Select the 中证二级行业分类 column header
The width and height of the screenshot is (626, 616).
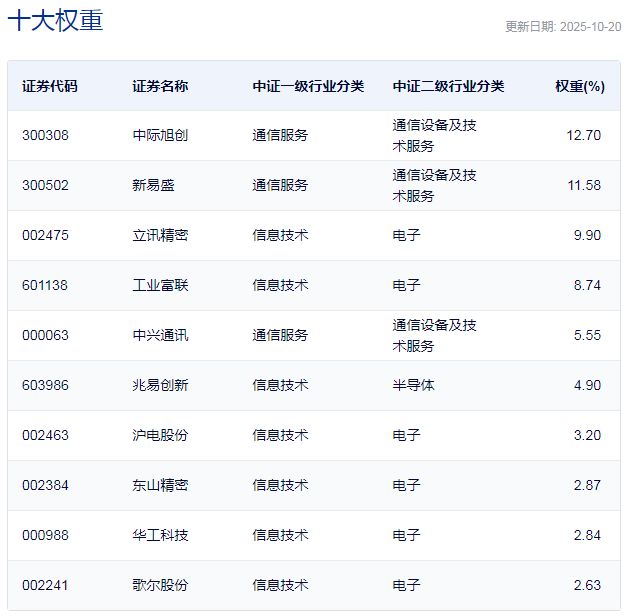pyautogui.click(x=448, y=86)
